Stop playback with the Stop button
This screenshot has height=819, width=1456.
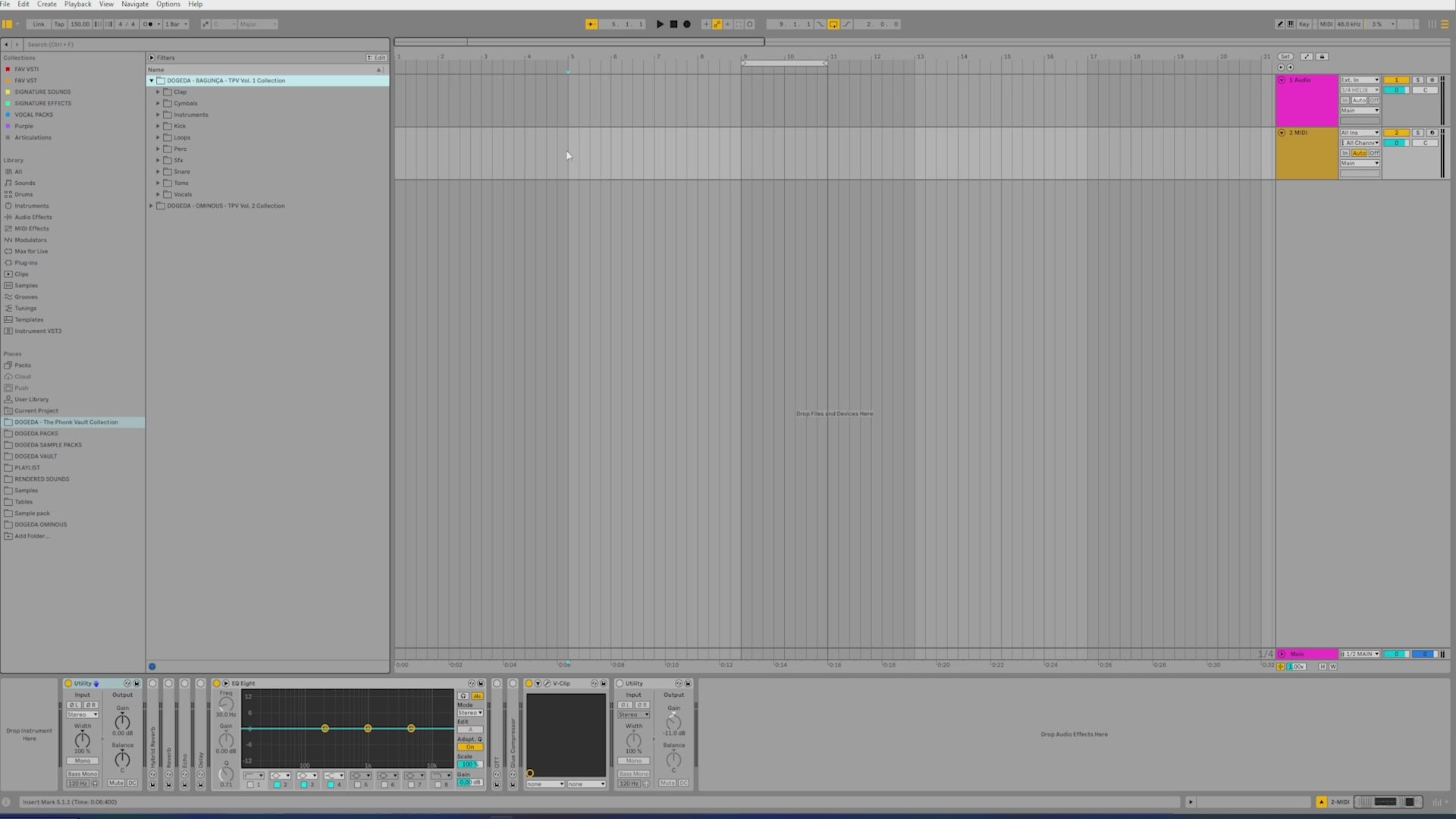(x=673, y=24)
